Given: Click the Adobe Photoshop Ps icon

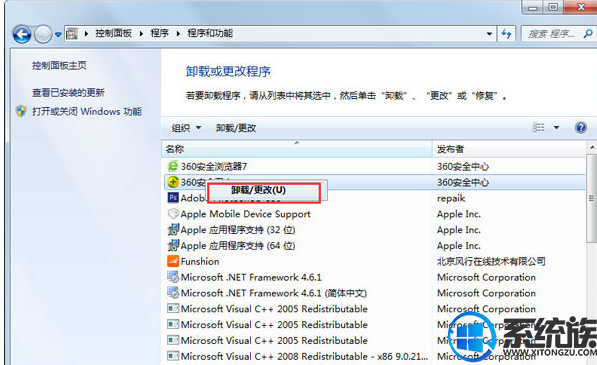Looking at the screenshot, I should point(173,198).
